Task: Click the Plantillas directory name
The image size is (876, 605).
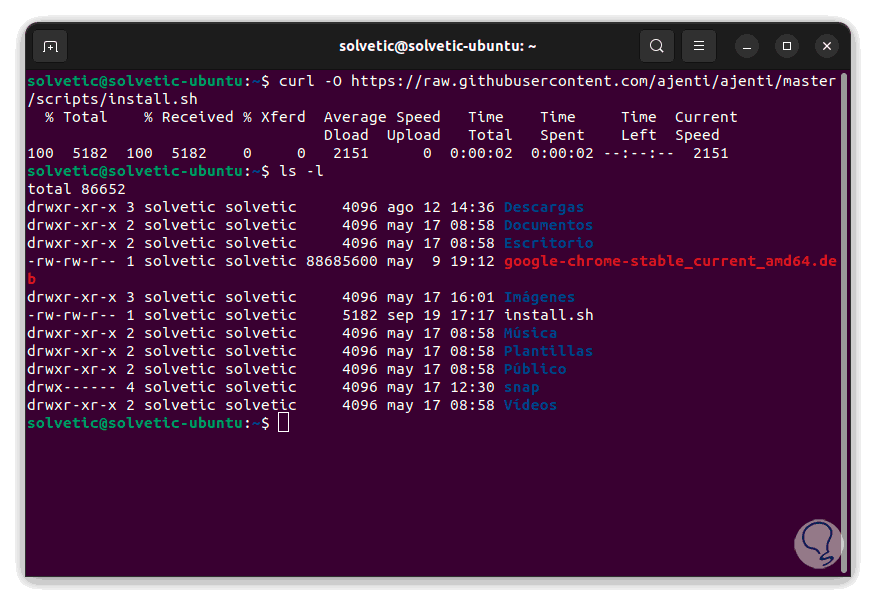Action: point(548,351)
